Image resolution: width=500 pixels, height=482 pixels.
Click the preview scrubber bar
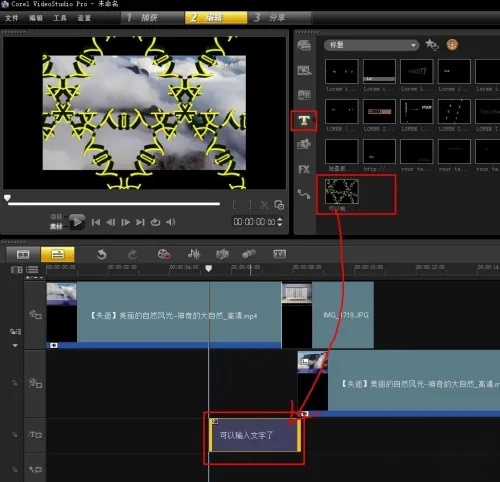click(114, 203)
